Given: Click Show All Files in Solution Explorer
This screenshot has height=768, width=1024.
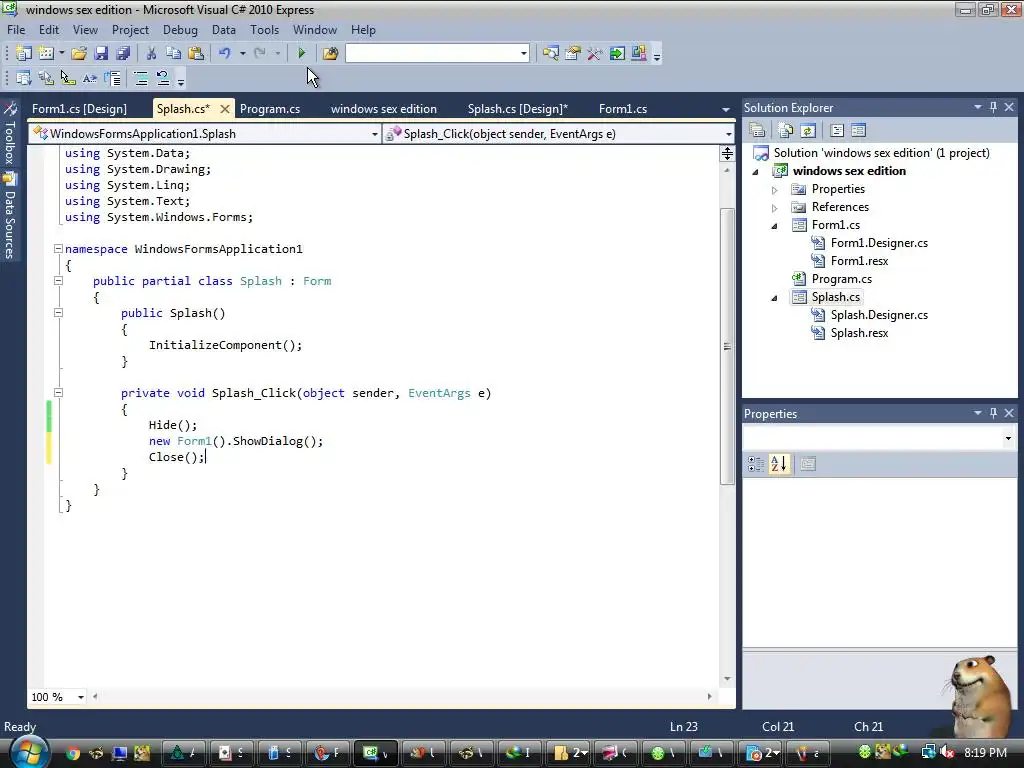Looking at the screenshot, I should click(x=786, y=131).
